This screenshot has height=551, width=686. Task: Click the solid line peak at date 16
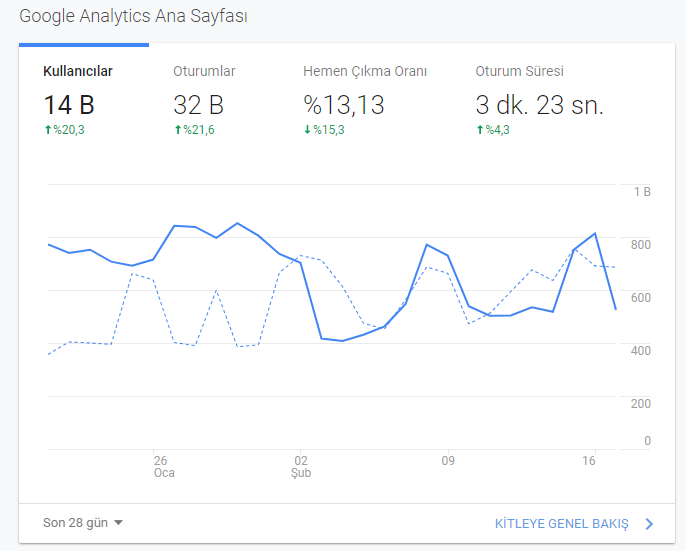[595, 233]
